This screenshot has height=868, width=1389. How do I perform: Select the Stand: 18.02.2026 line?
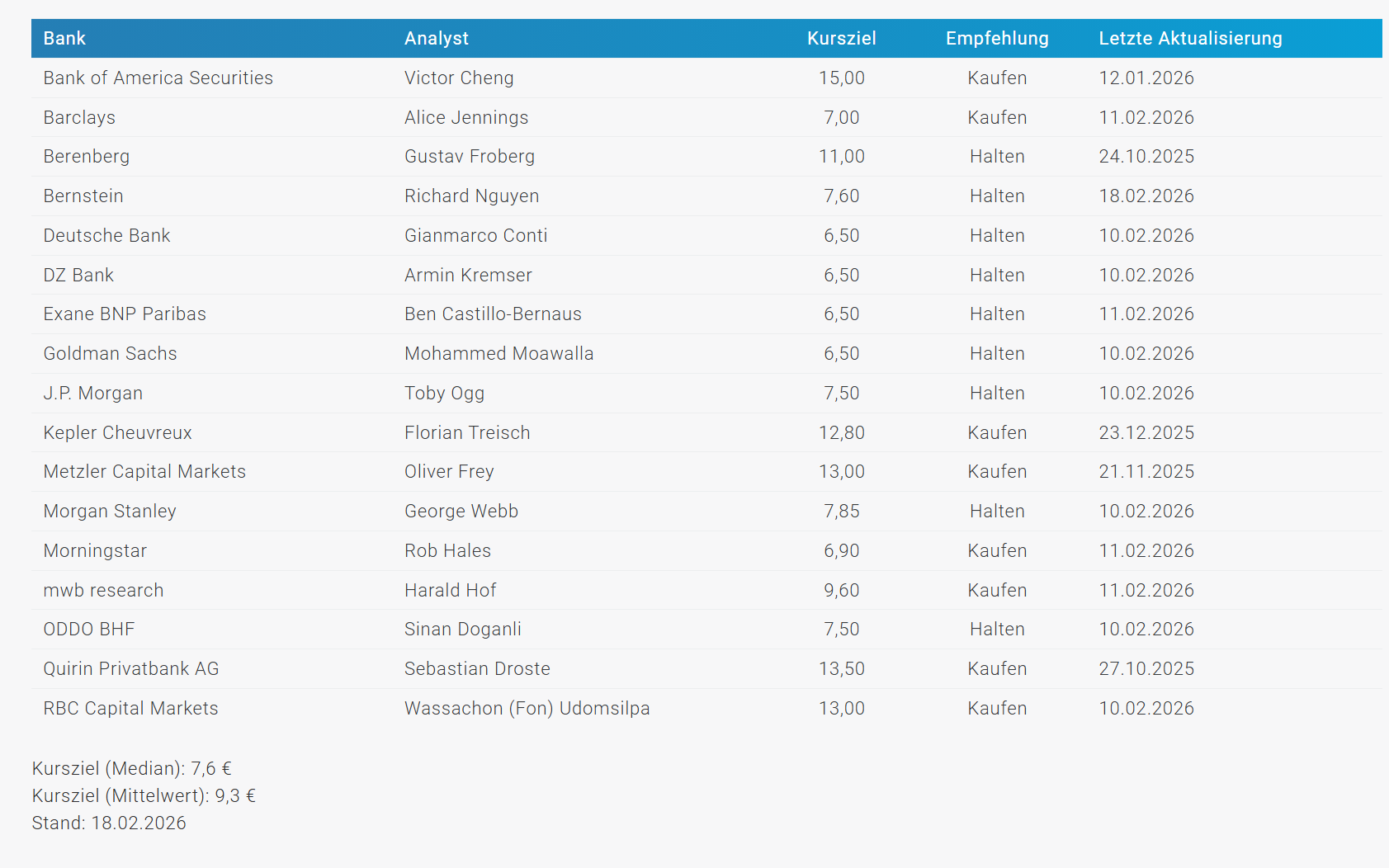[109, 823]
